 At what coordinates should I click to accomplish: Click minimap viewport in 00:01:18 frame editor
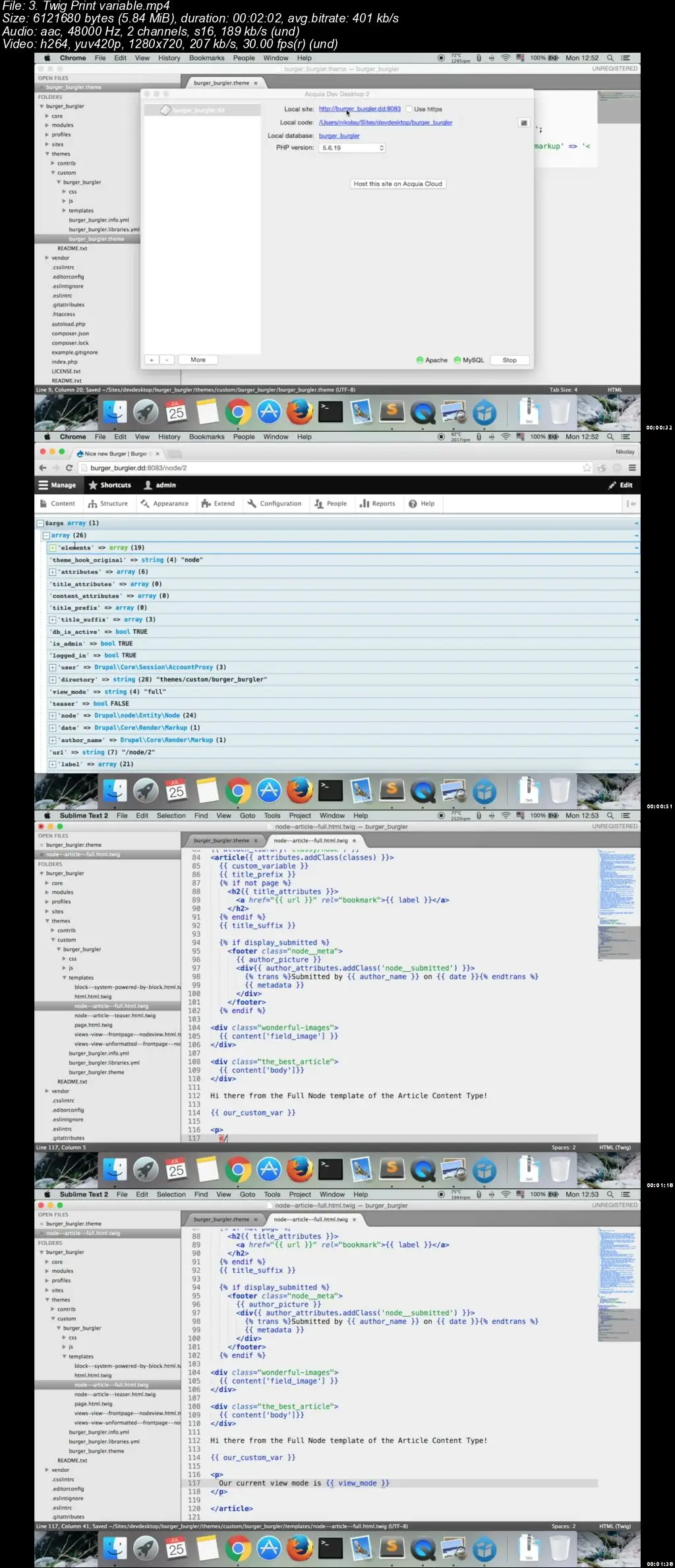point(618,943)
